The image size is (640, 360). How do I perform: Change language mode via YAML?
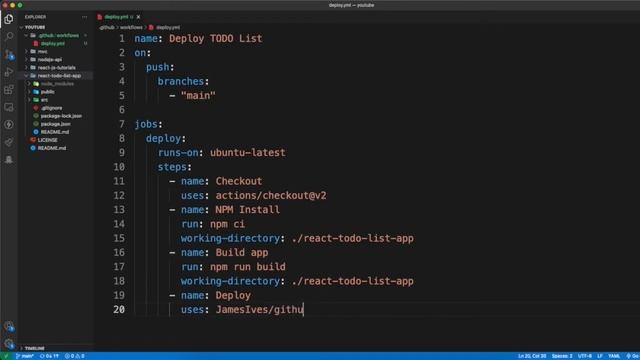[x=614, y=356]
